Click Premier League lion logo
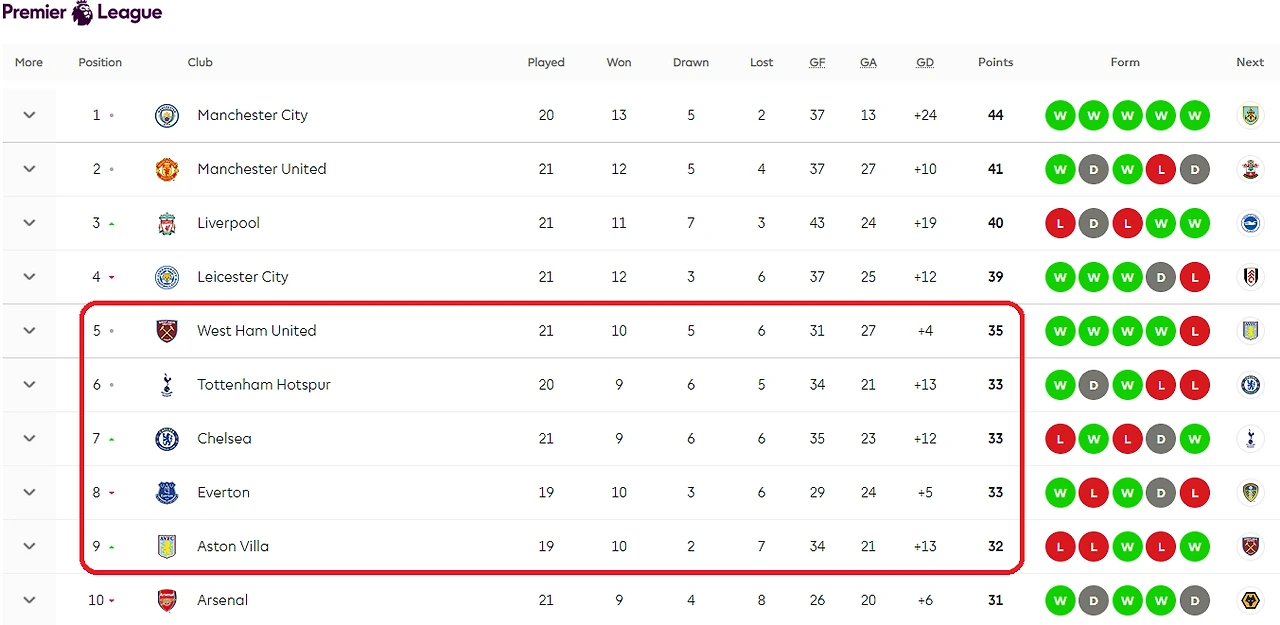The image size is (1280, 625). pos(82,13)
